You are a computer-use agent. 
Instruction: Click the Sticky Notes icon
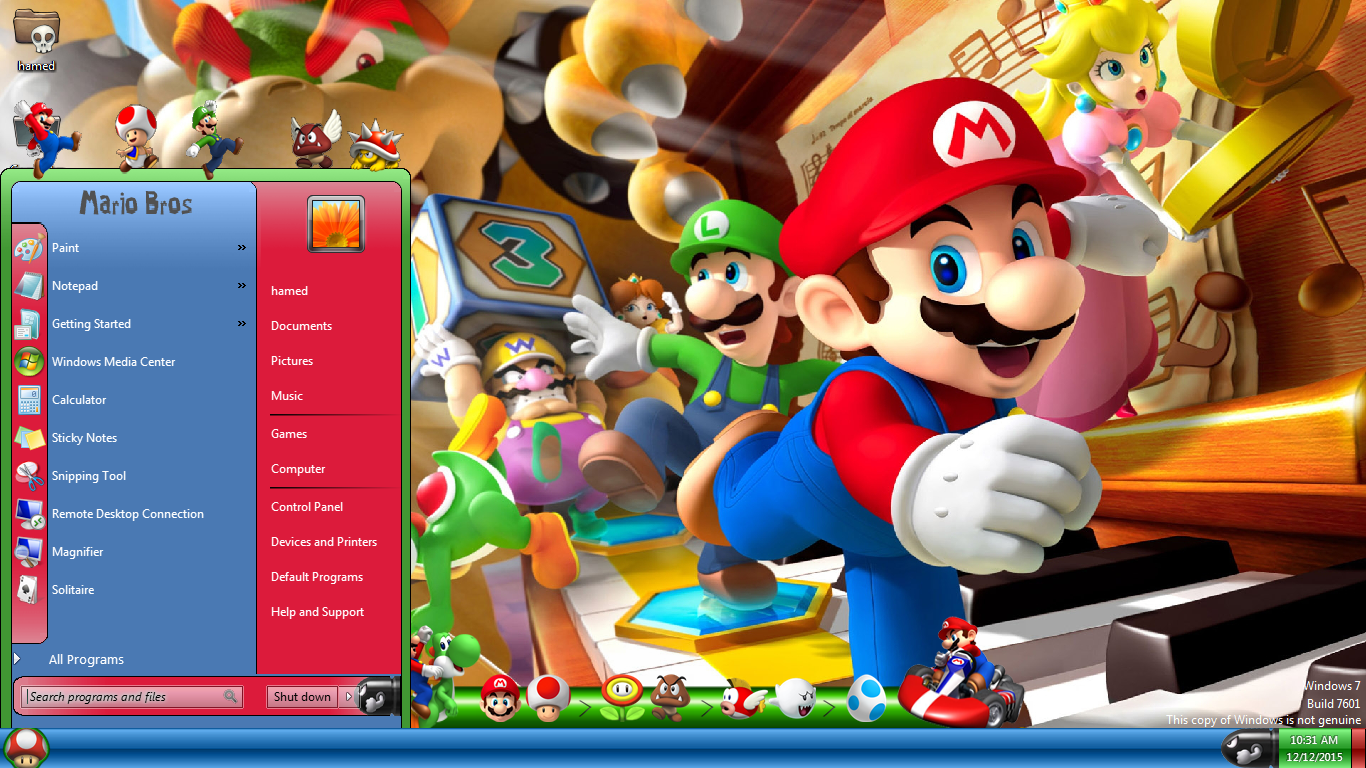(29, 438)
